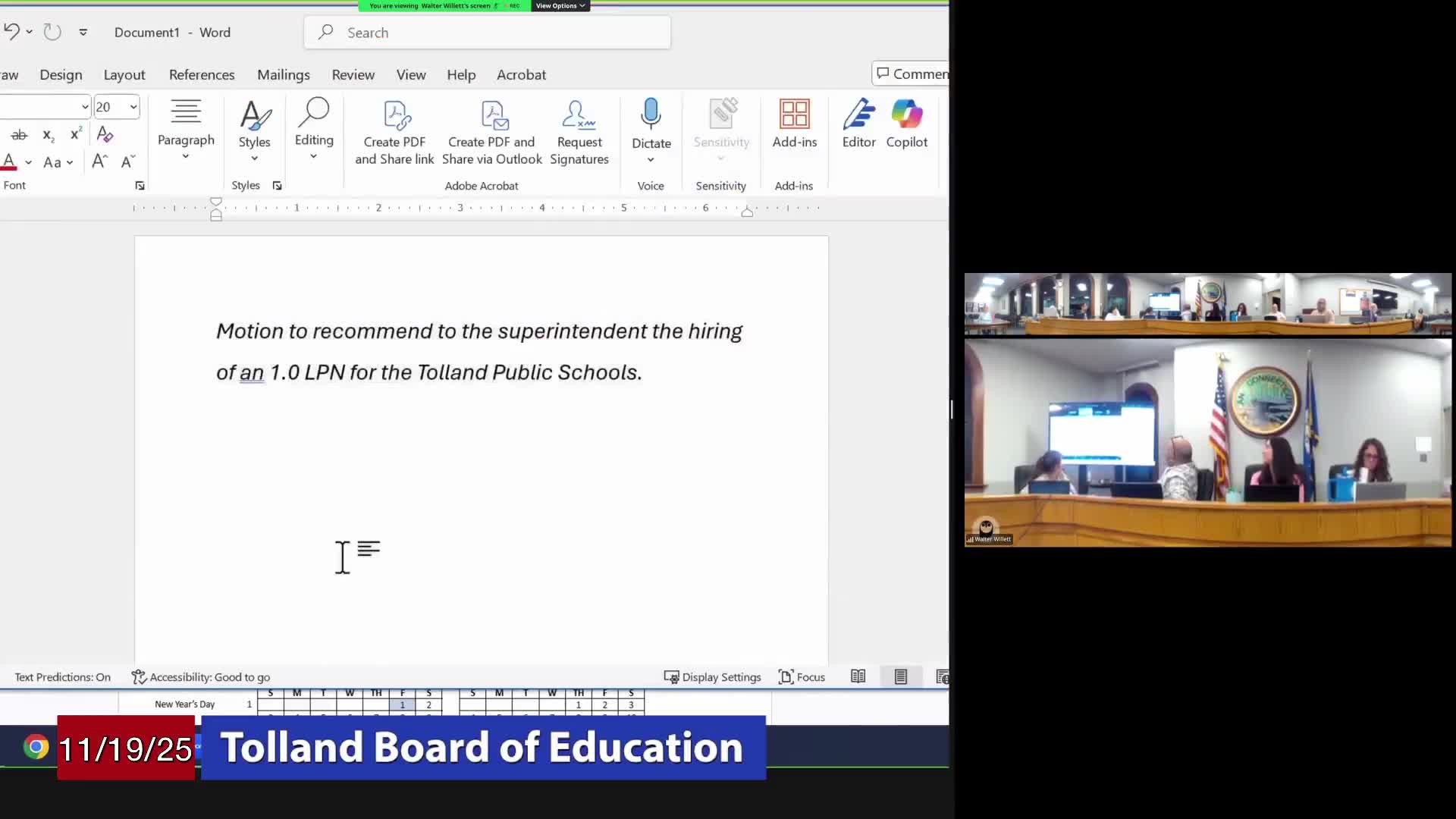1456x819 pixels.
Task: Click the Undo arrow icon
Action: click(x=11, y=32)
